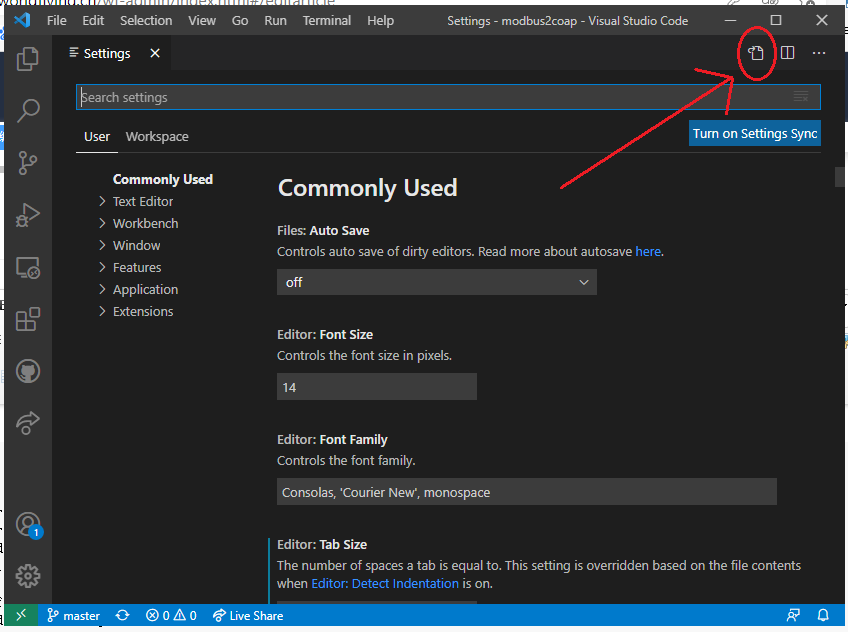Screen dimensions: 848x632
Task: Click the Split Editor Right icon
Action: point(787,53)
